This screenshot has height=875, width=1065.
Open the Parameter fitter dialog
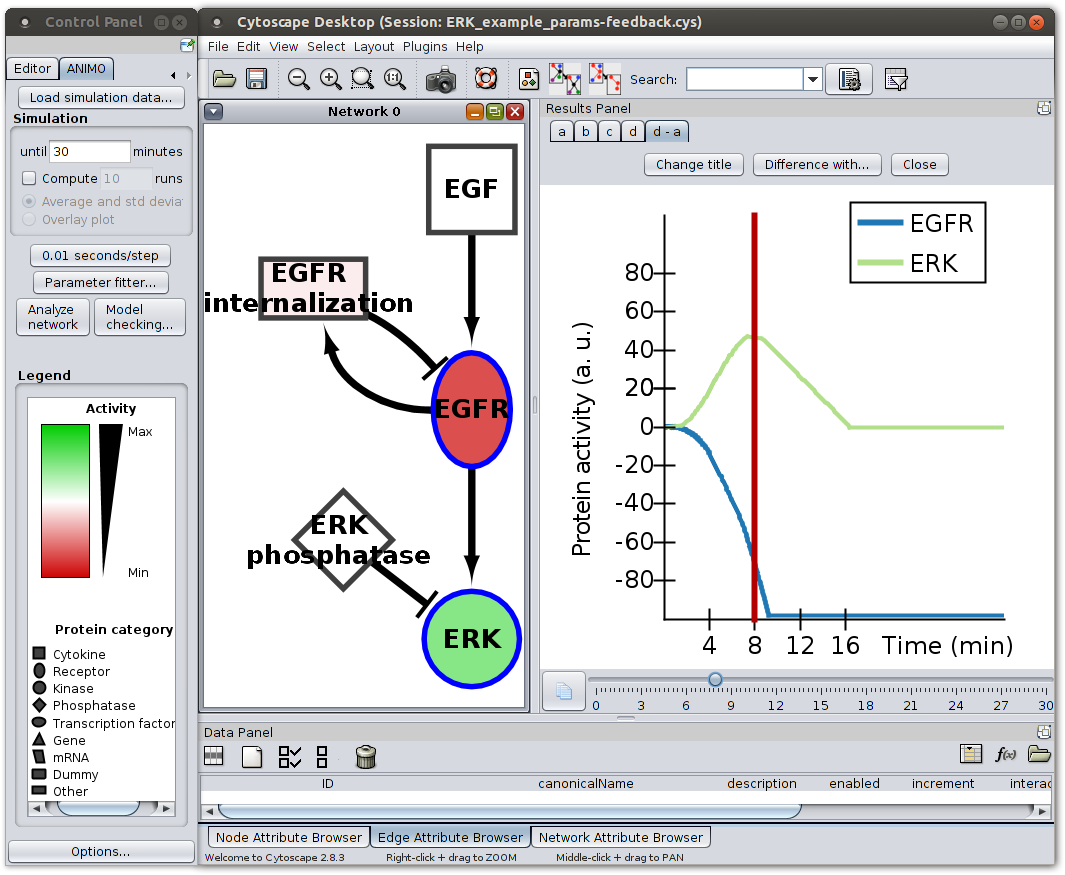pyautogui.click(x=101, y=282)
